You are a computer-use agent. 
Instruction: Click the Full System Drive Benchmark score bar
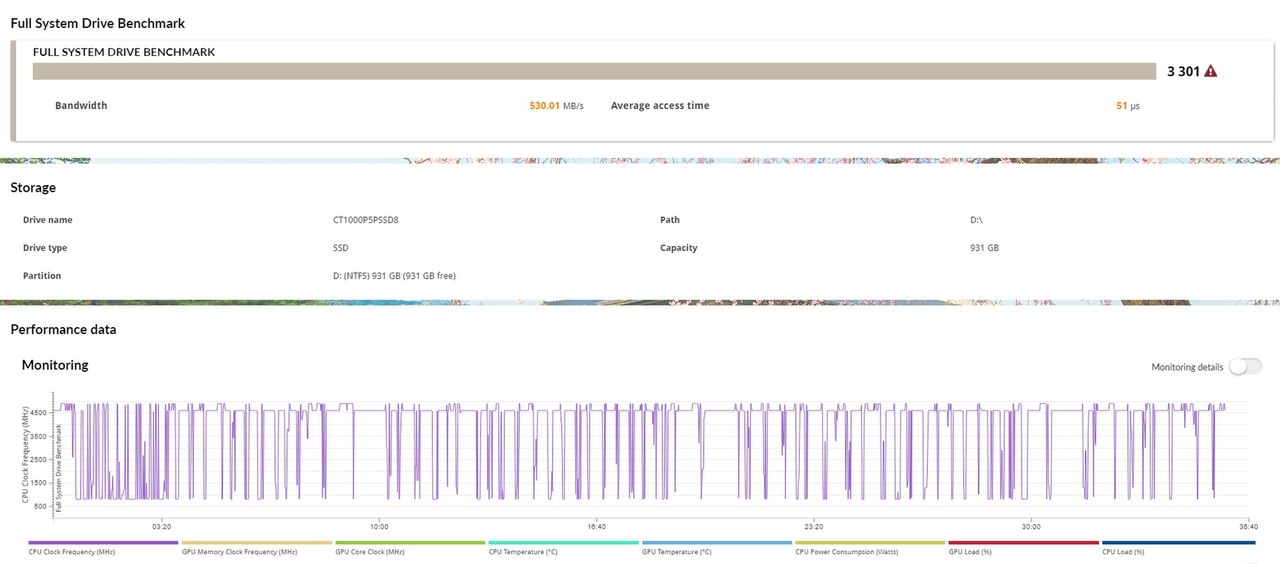(x=595, y=71)
